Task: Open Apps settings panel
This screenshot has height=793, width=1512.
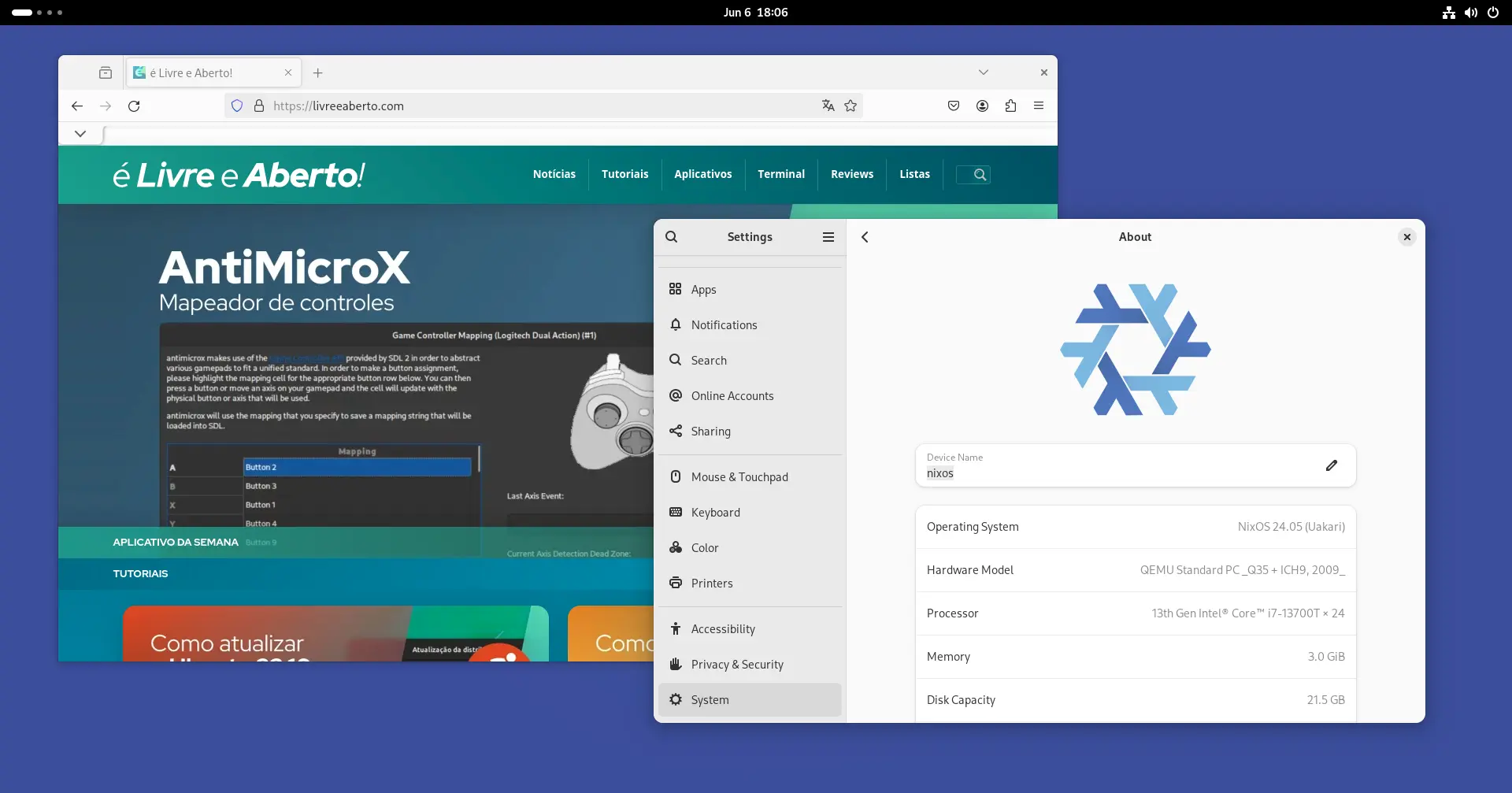Action: pos(750,289)
